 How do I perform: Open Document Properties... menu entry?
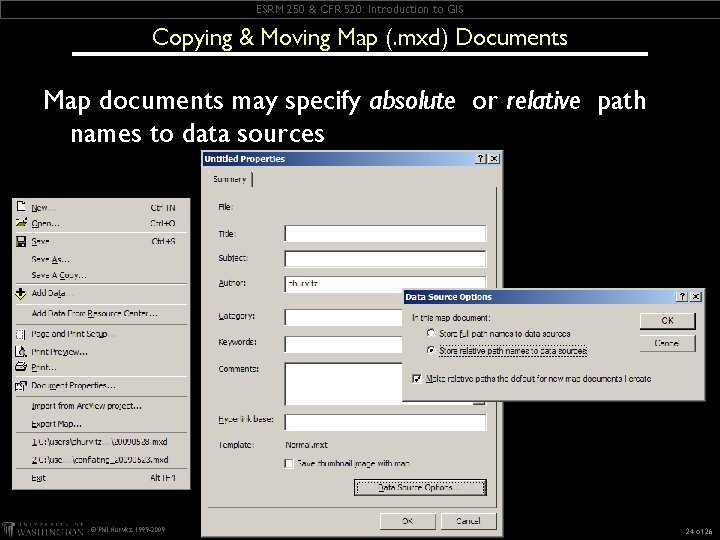coord(103,386)
